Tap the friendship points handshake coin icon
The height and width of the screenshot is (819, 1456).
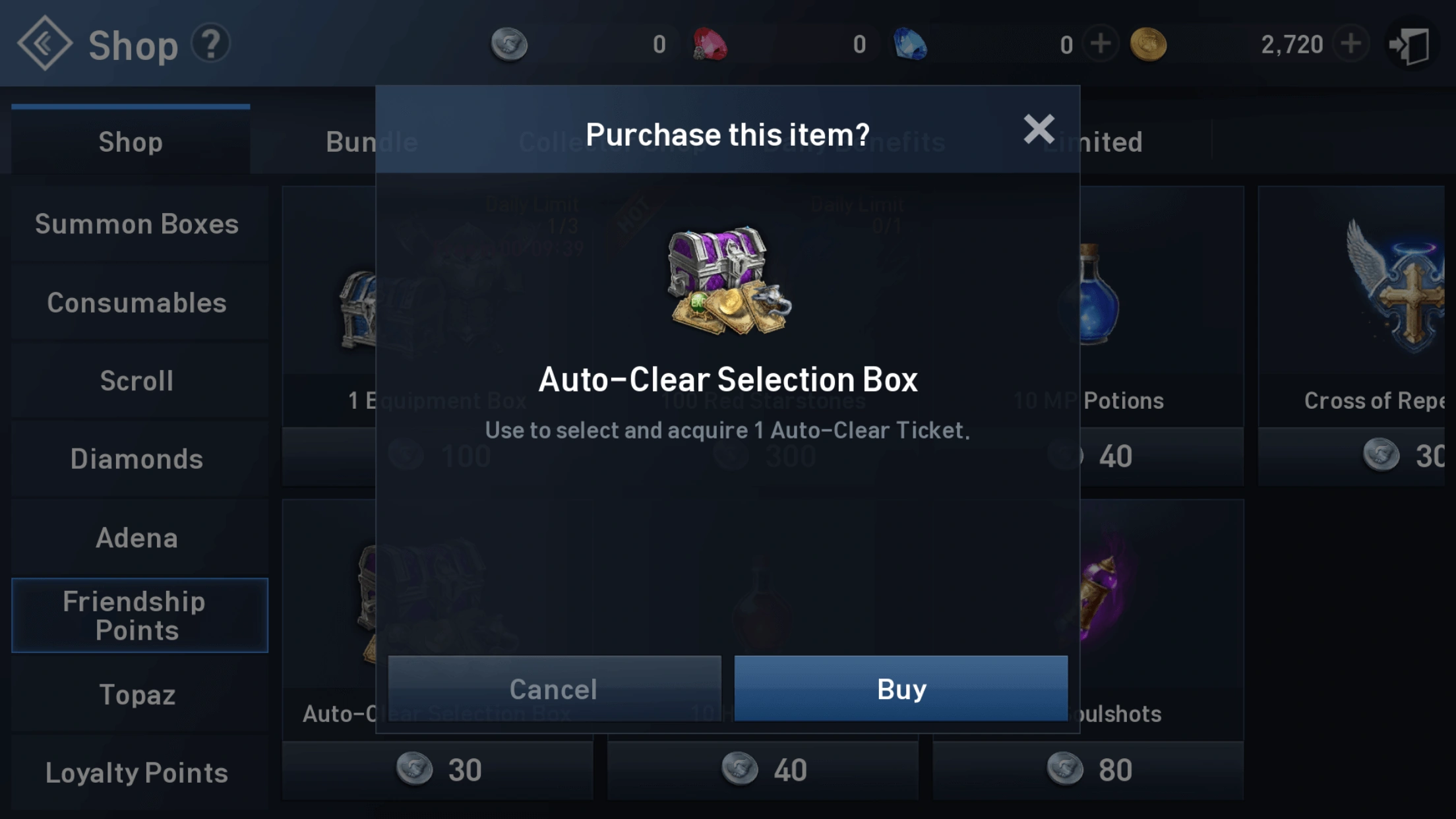click(509, 44)
